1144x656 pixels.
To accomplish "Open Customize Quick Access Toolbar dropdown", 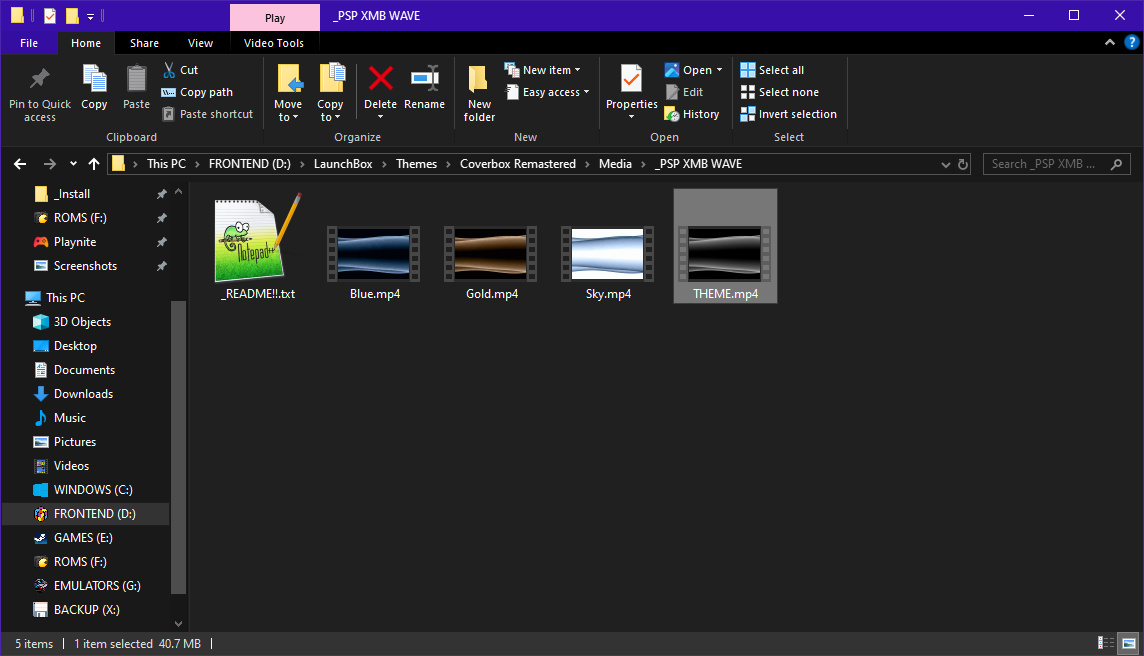I will click(90, 15).
